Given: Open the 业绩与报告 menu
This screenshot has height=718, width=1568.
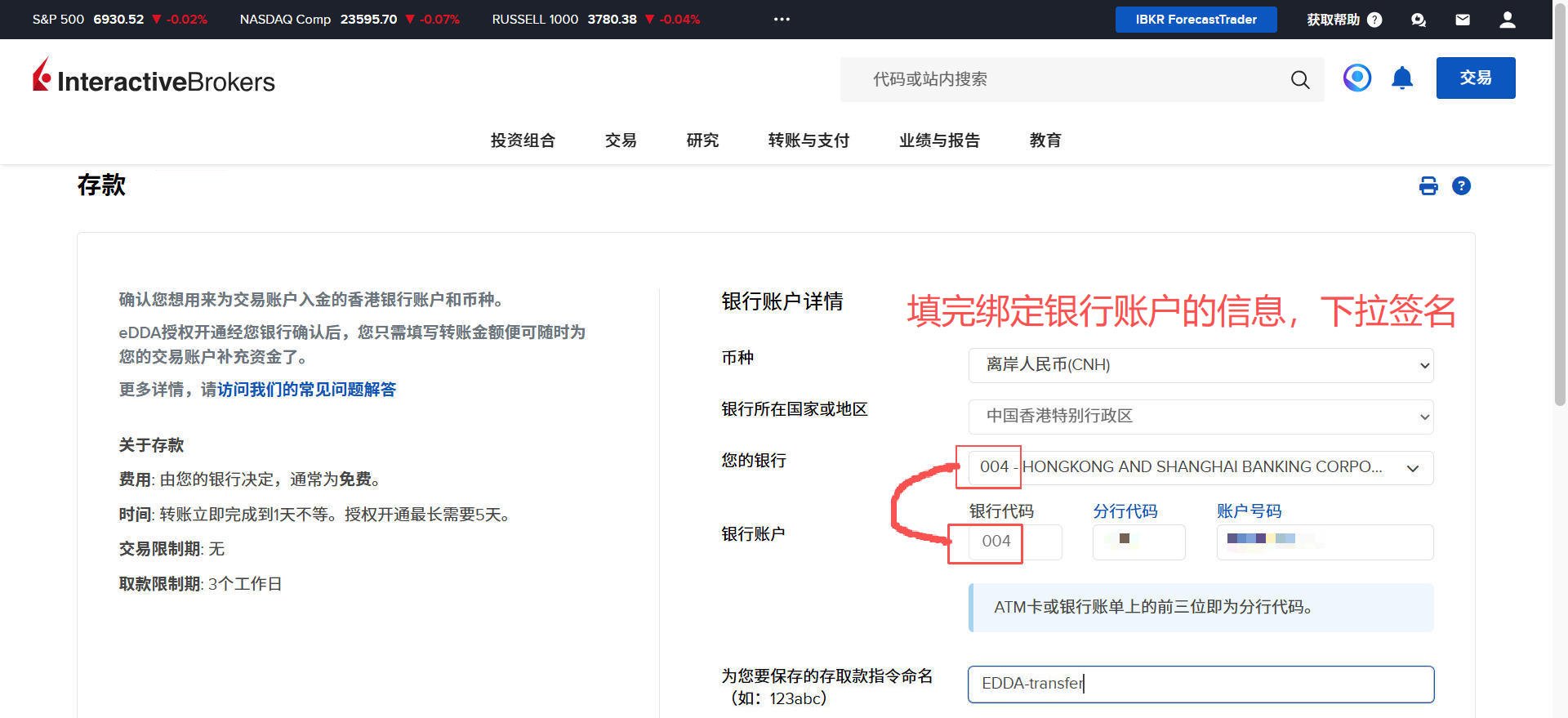Looking at the screenshot, I should [939, 140].
